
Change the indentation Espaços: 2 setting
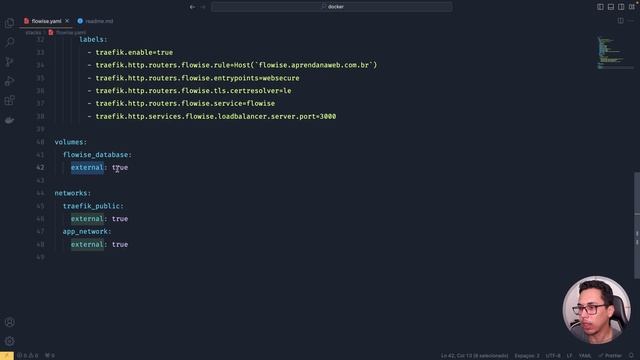(x=527, y=356)
